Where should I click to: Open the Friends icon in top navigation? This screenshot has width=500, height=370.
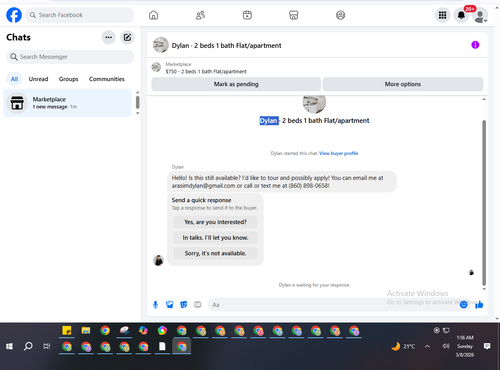pyautogui.click(x=200, y=15)
